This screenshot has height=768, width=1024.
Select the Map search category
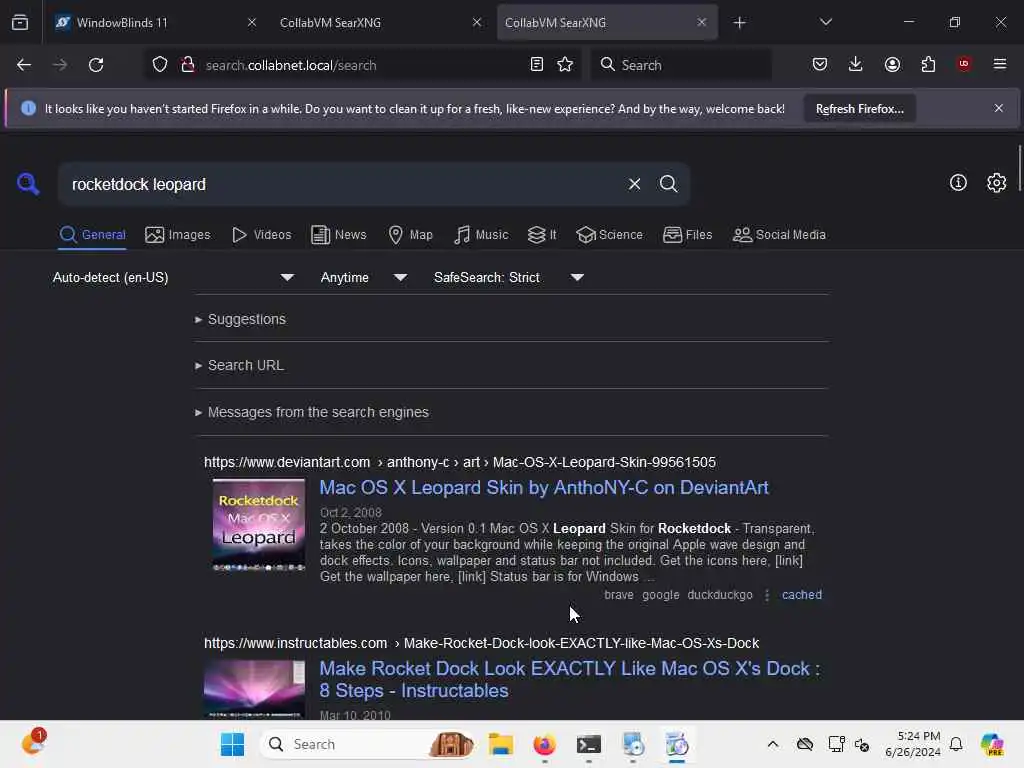tap(411, 234)
